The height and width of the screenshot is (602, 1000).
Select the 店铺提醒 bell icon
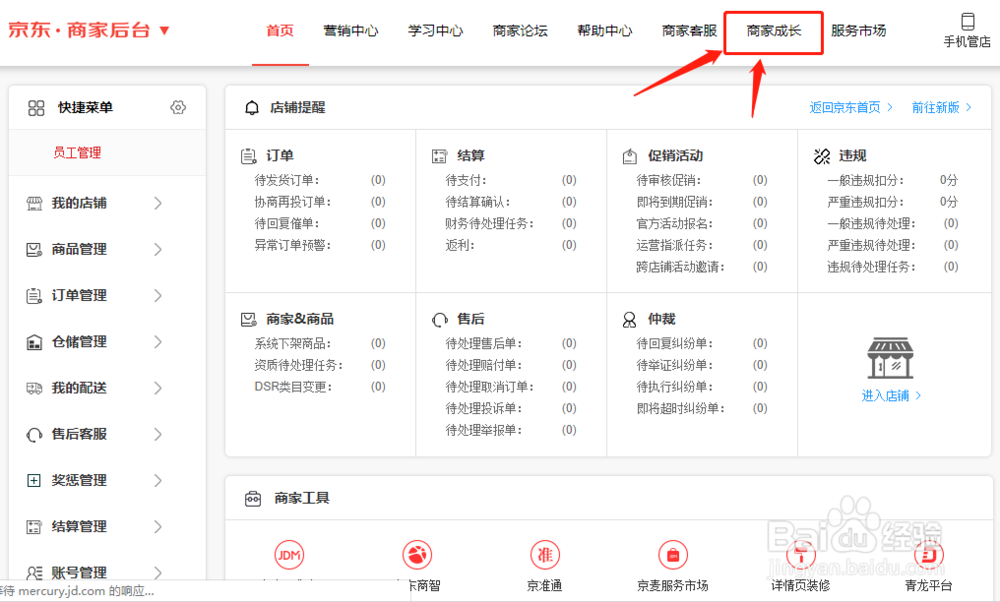coord(252,107)
